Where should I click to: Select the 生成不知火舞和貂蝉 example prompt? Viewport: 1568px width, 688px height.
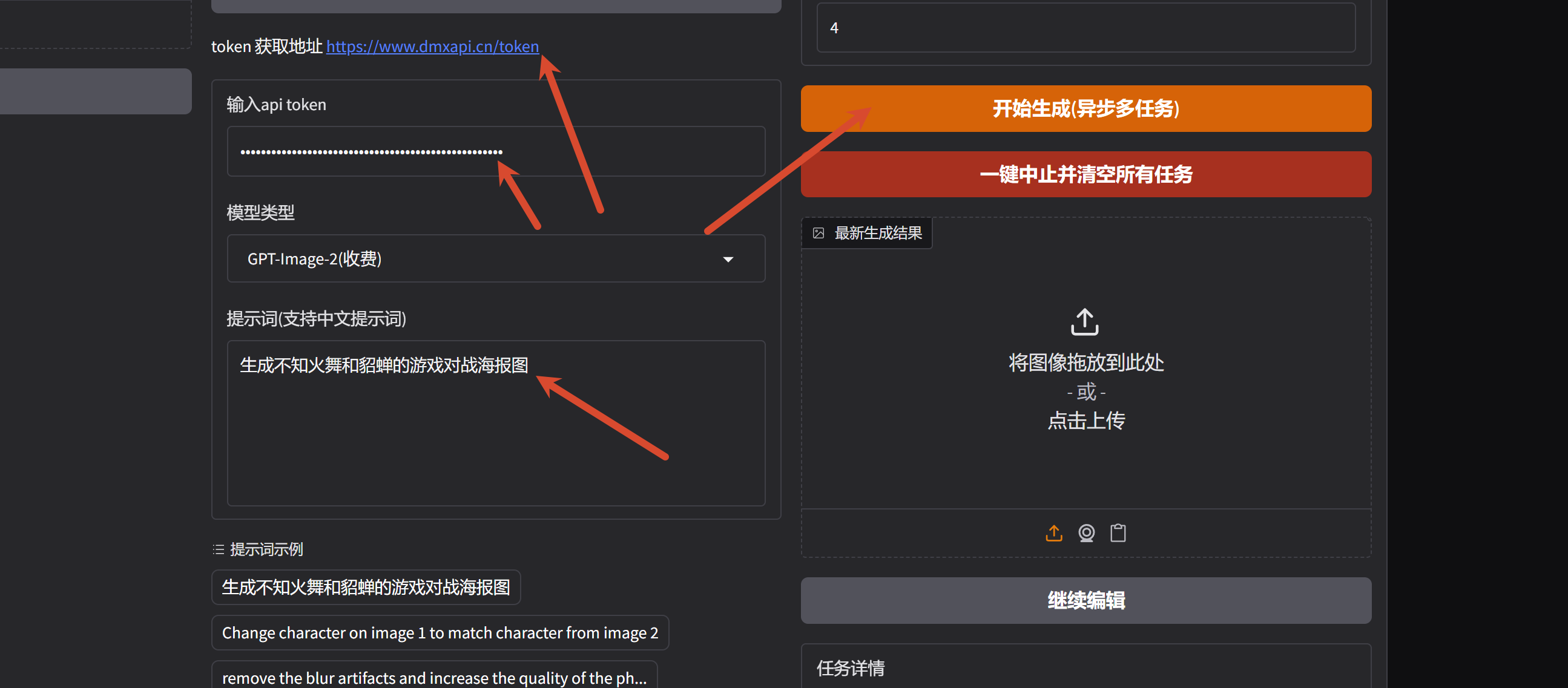point(366,587)
